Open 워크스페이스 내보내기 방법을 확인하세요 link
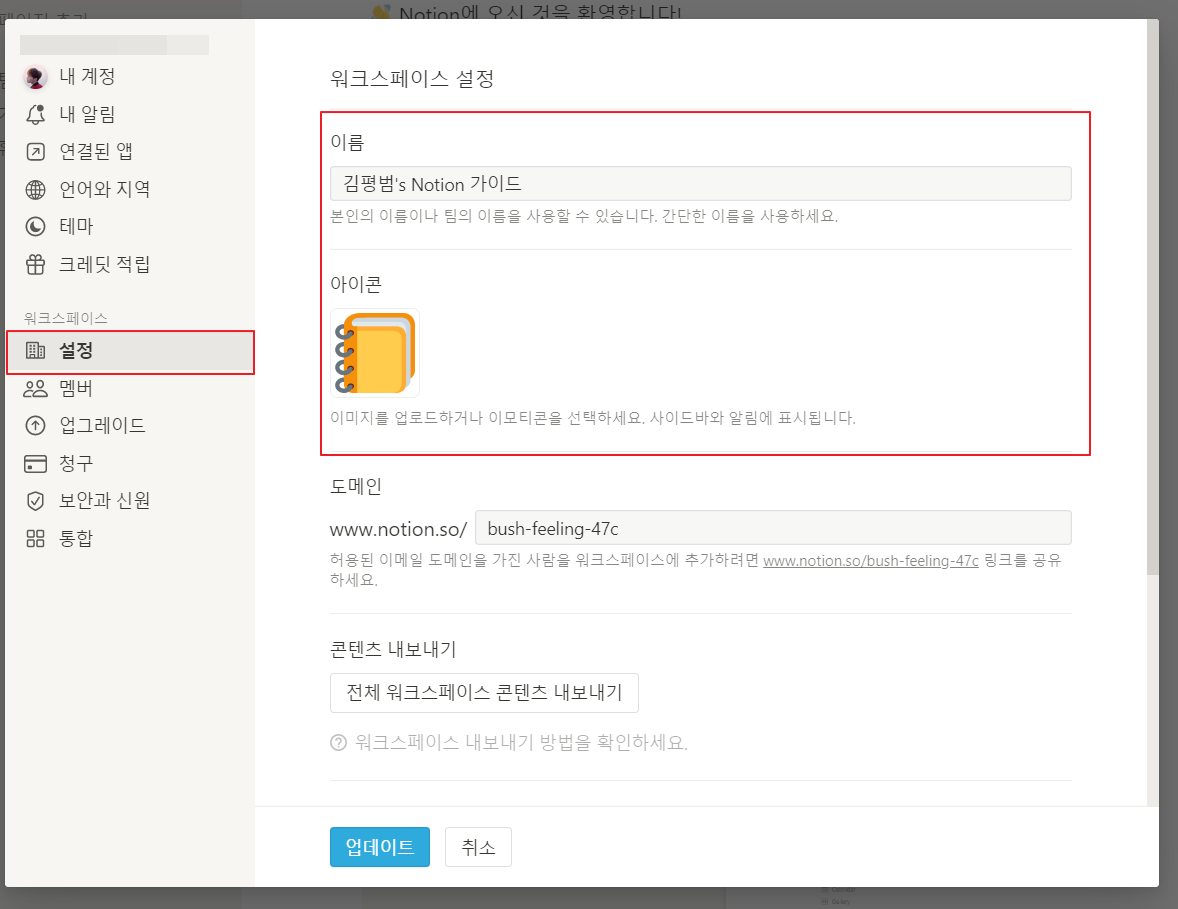 coord(521,742)
